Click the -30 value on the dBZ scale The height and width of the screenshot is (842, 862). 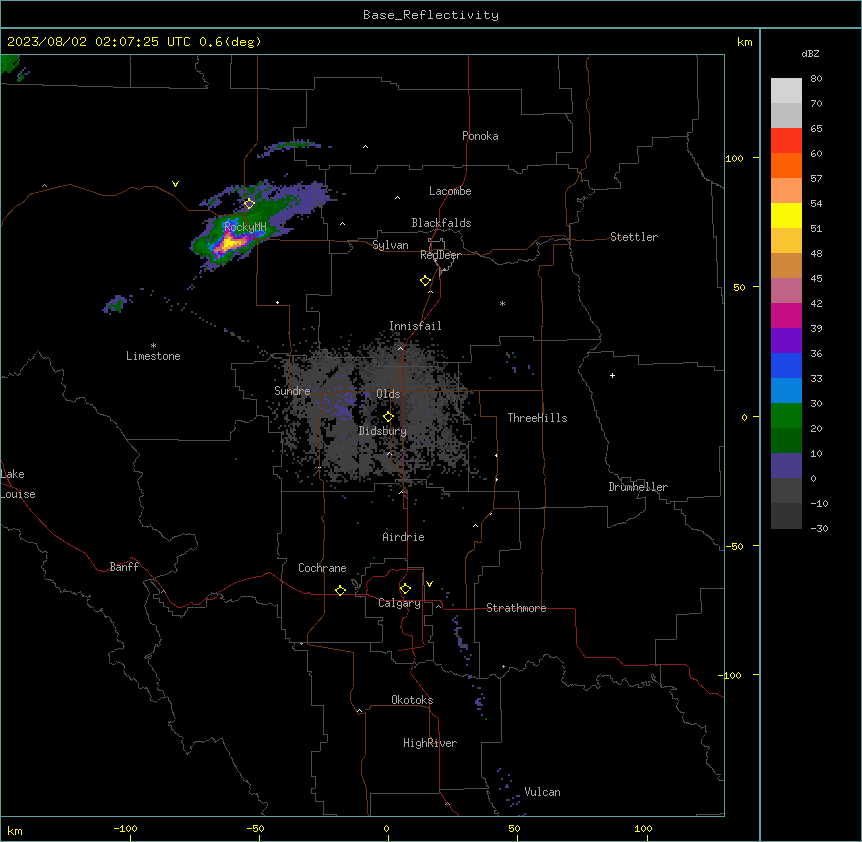[819, 528]
